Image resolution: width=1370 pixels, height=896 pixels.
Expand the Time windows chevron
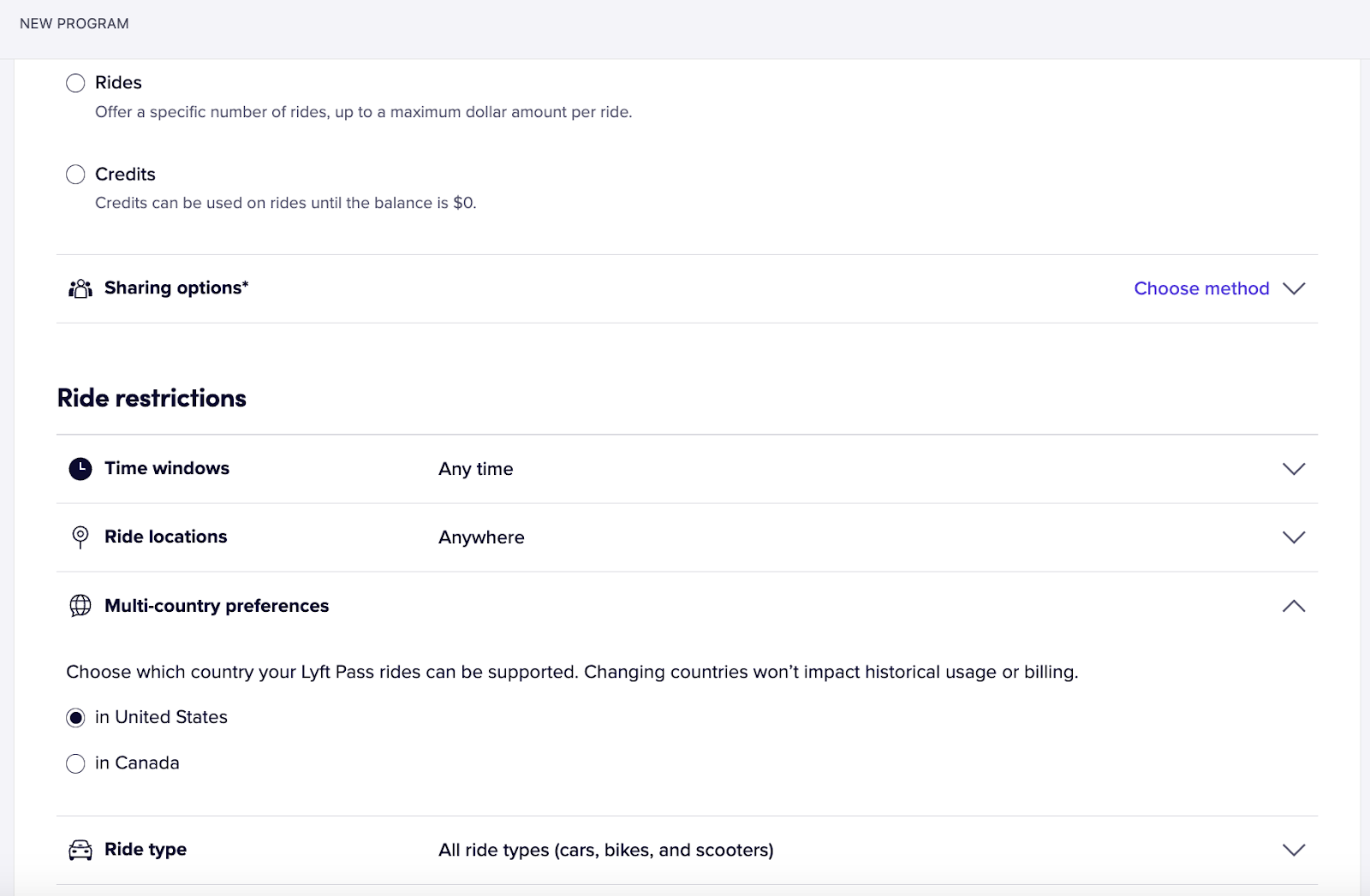point(1293,469)
